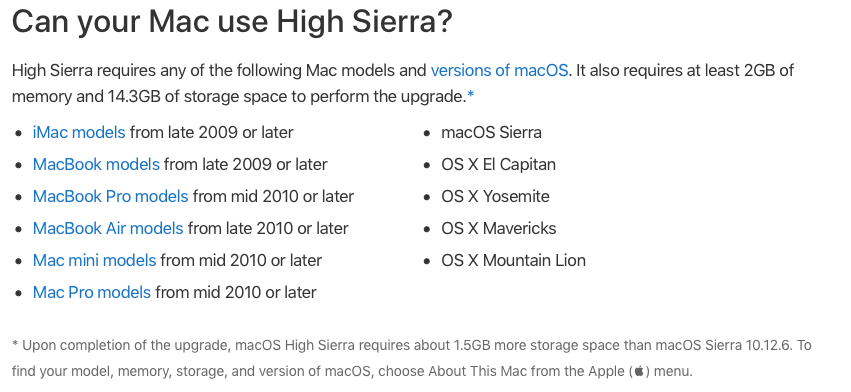This screenshot has width=851, height=392.
Task: Open the MacBook models link
Action: click(x=96, y=165)
